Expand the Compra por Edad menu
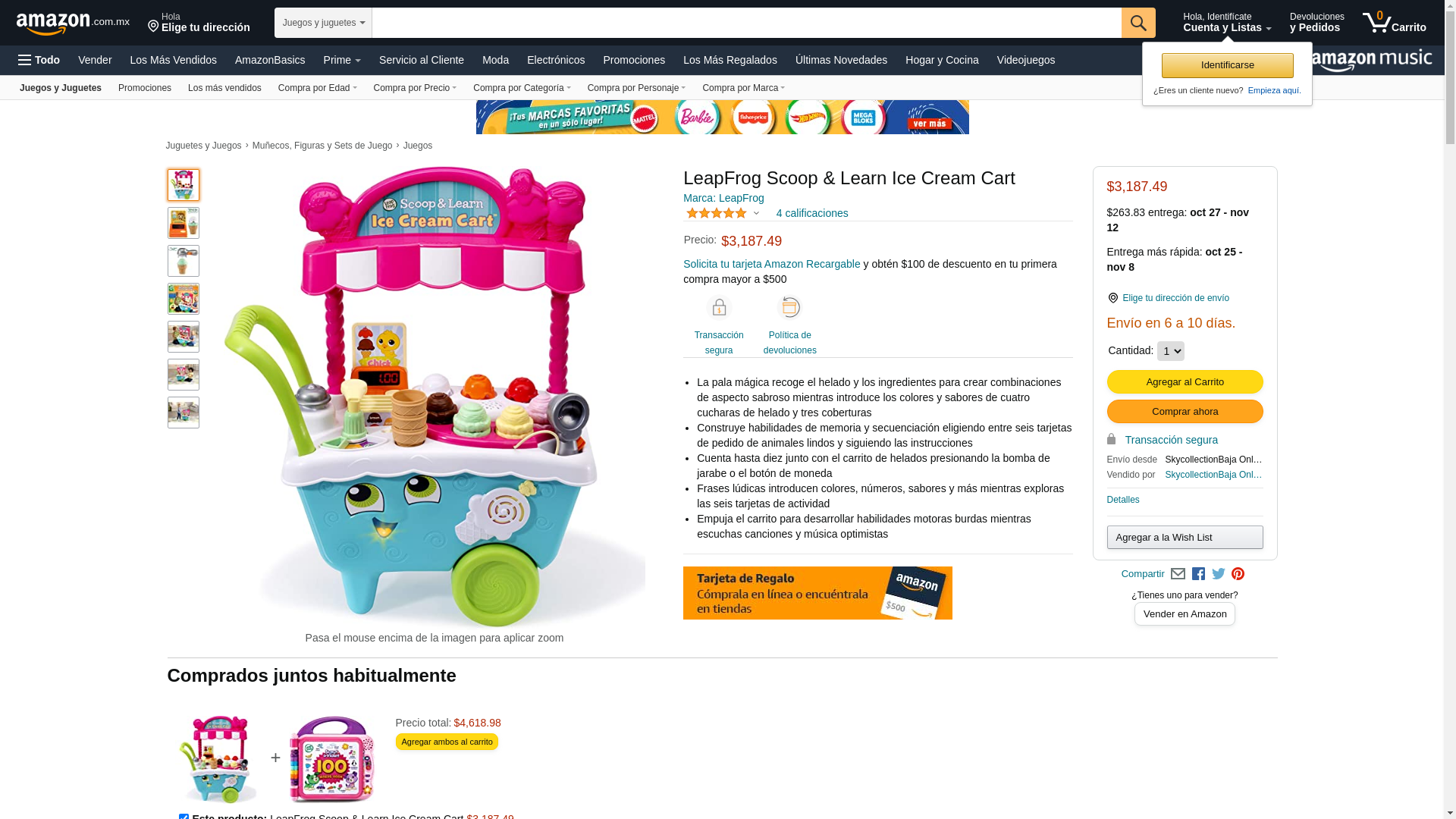Image resolution: width=1456 pixels, height=819 pixels. pos(317,88)
